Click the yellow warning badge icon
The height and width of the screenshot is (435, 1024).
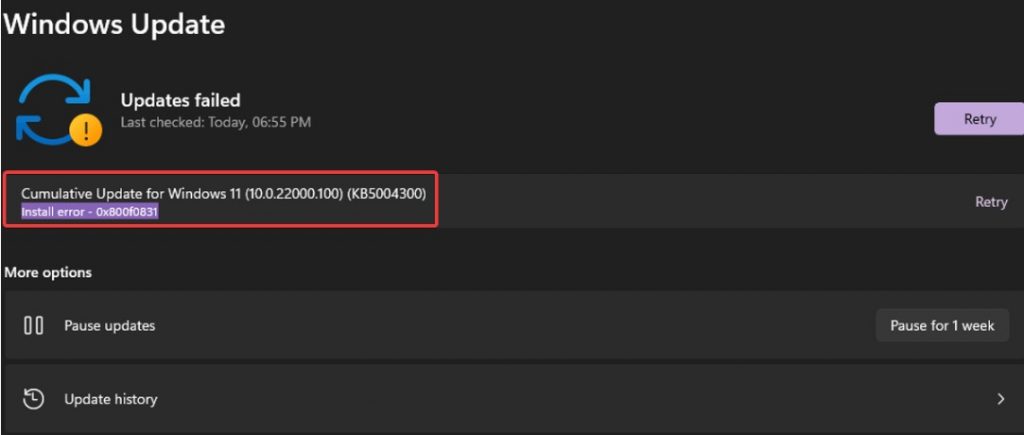pos(86,131)
